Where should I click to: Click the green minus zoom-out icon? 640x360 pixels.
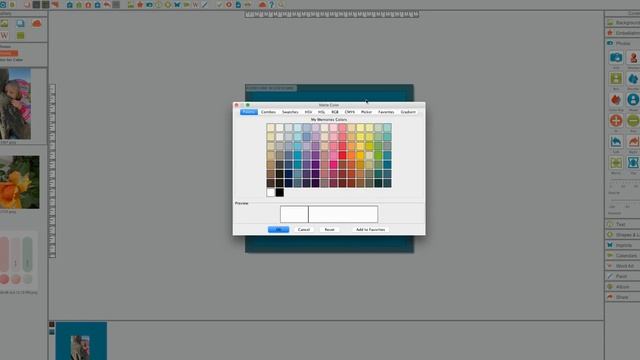(x=633, y=120)
